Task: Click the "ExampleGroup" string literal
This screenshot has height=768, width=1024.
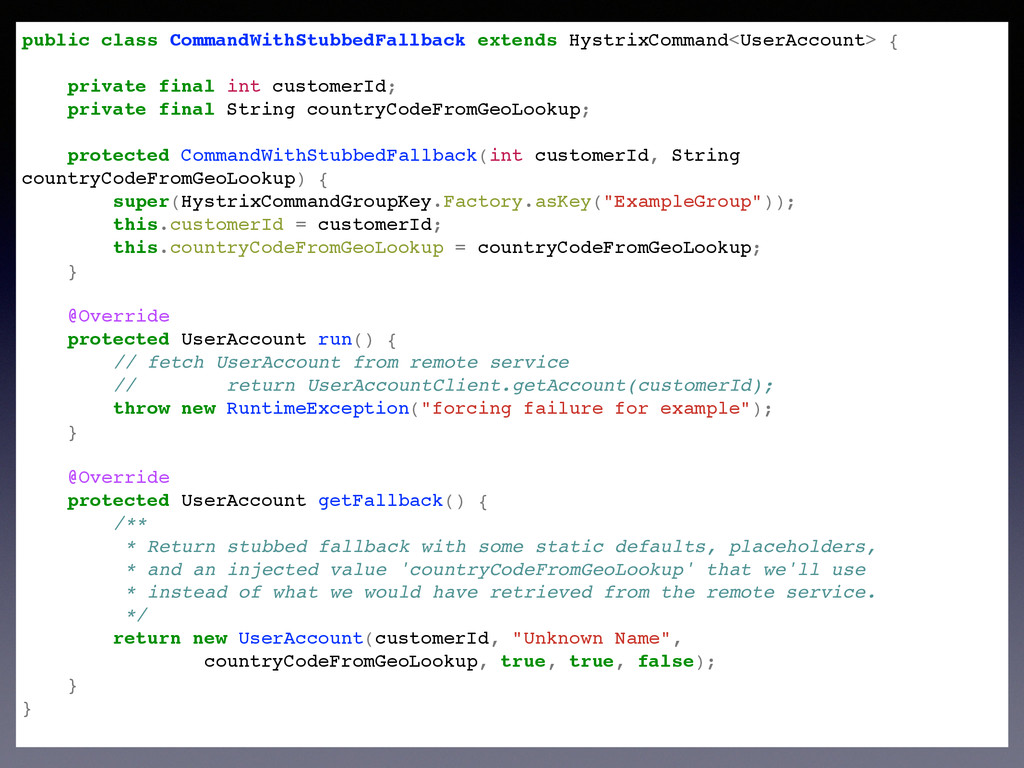Action: click(682, 201)
